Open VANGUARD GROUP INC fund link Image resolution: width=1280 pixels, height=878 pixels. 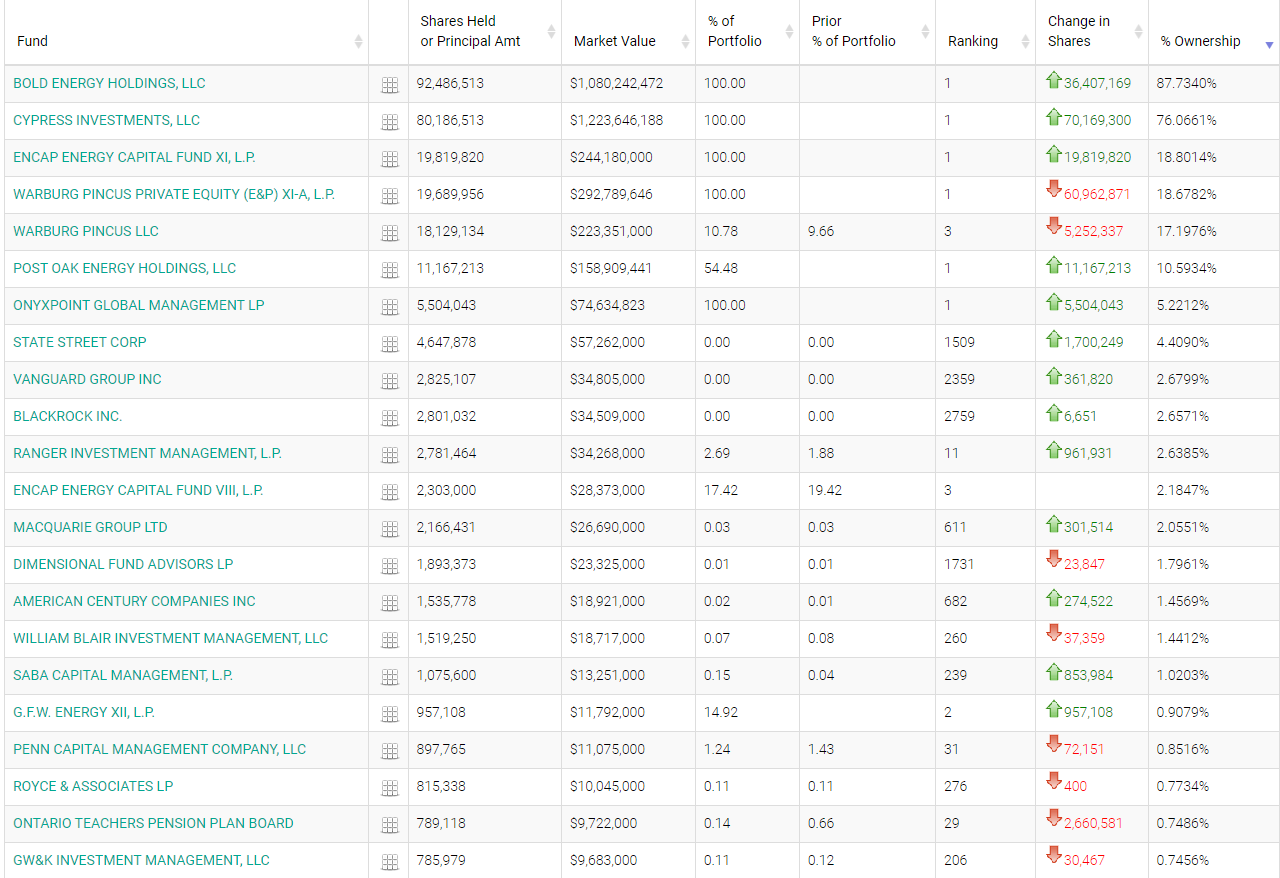click(x=87, y=379)
